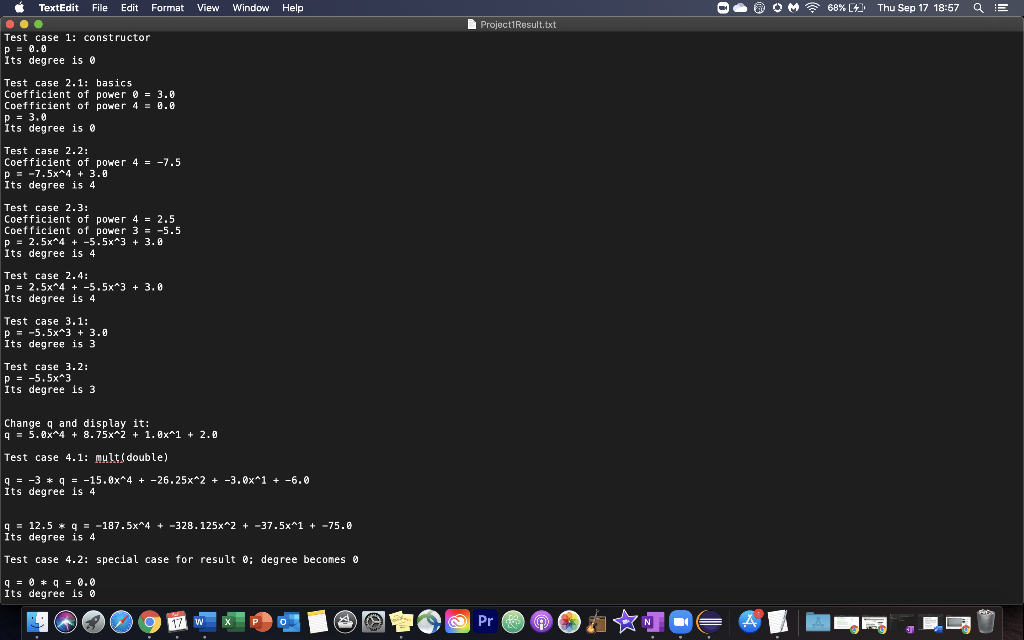Open the View menu
1024x640 pixels.
208,8
